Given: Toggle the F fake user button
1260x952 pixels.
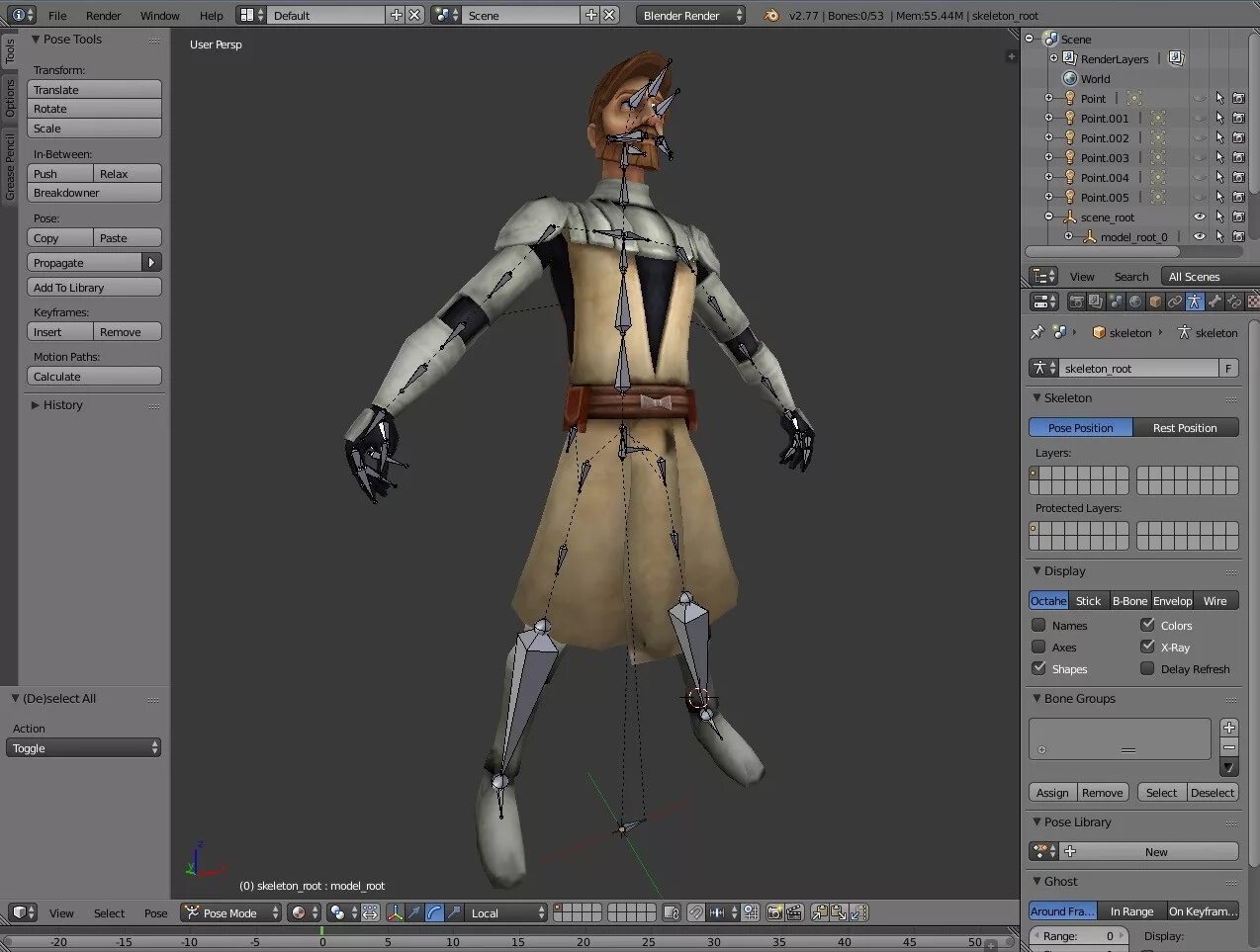Looking at the screenshot, I should click(x=1228, y=368).
